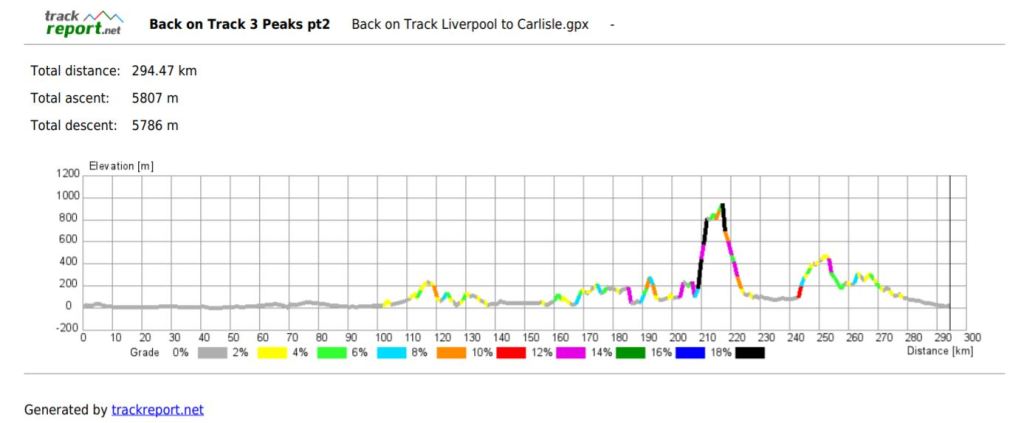Click the light green 4% grade swatch
Viewport: 1024px width, 423px height.
point(330,352)
